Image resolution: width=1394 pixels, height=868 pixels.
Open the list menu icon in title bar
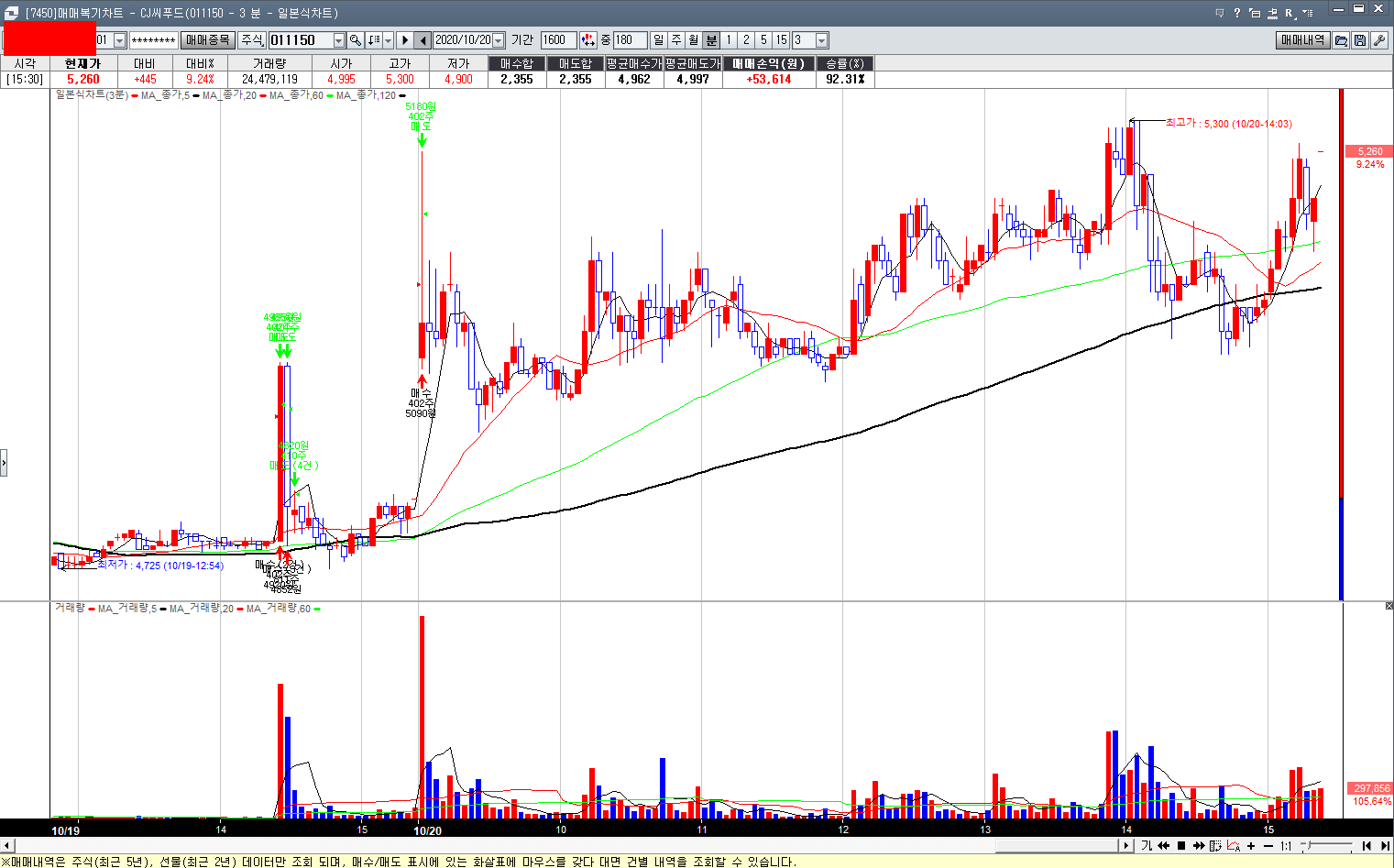(x=1308, y=13)
